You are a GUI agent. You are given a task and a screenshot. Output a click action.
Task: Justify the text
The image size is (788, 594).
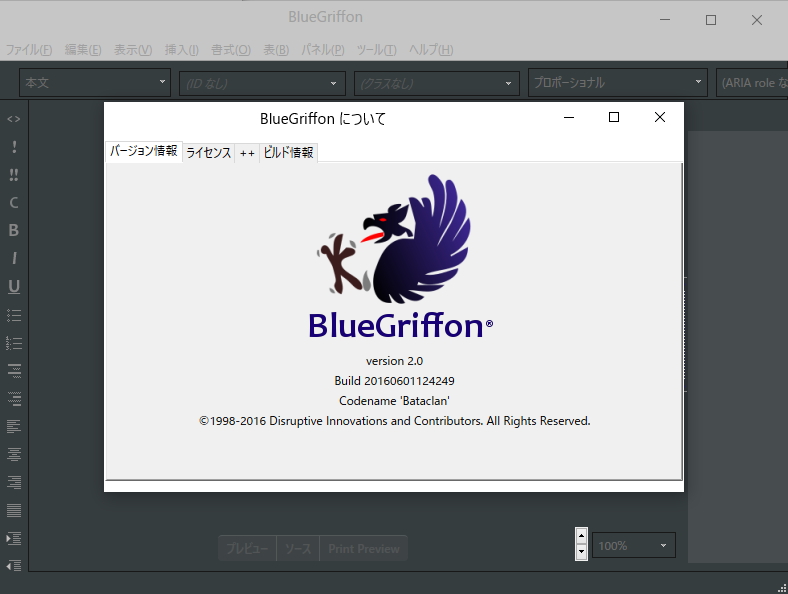[x=14, y=510]
